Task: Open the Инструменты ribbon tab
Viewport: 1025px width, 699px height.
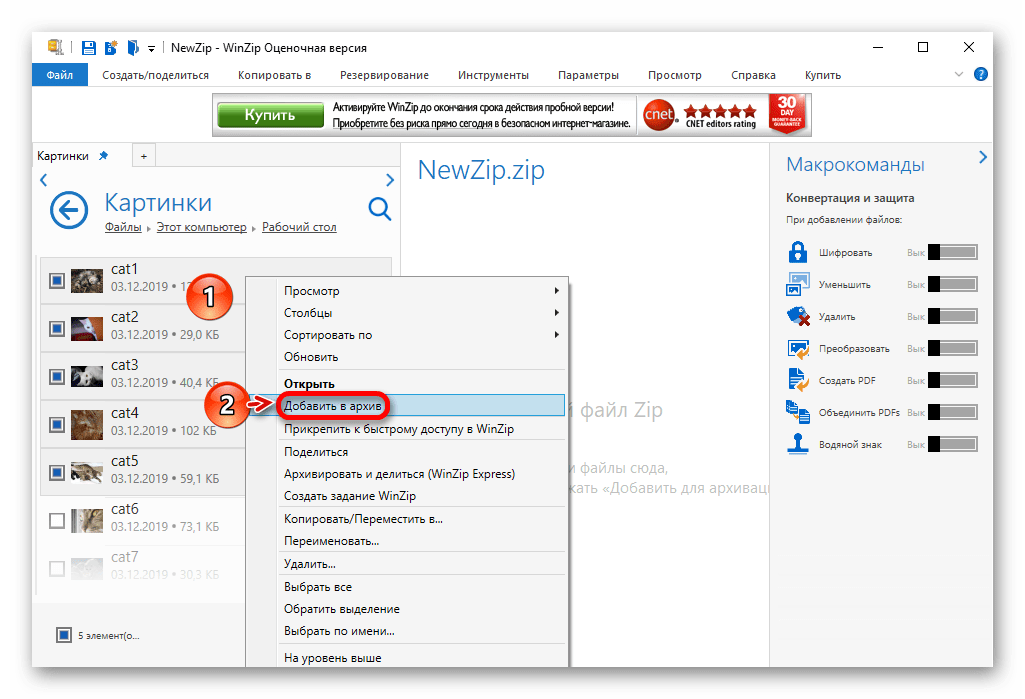Action: pyautogui.click(x=494, y=75)
